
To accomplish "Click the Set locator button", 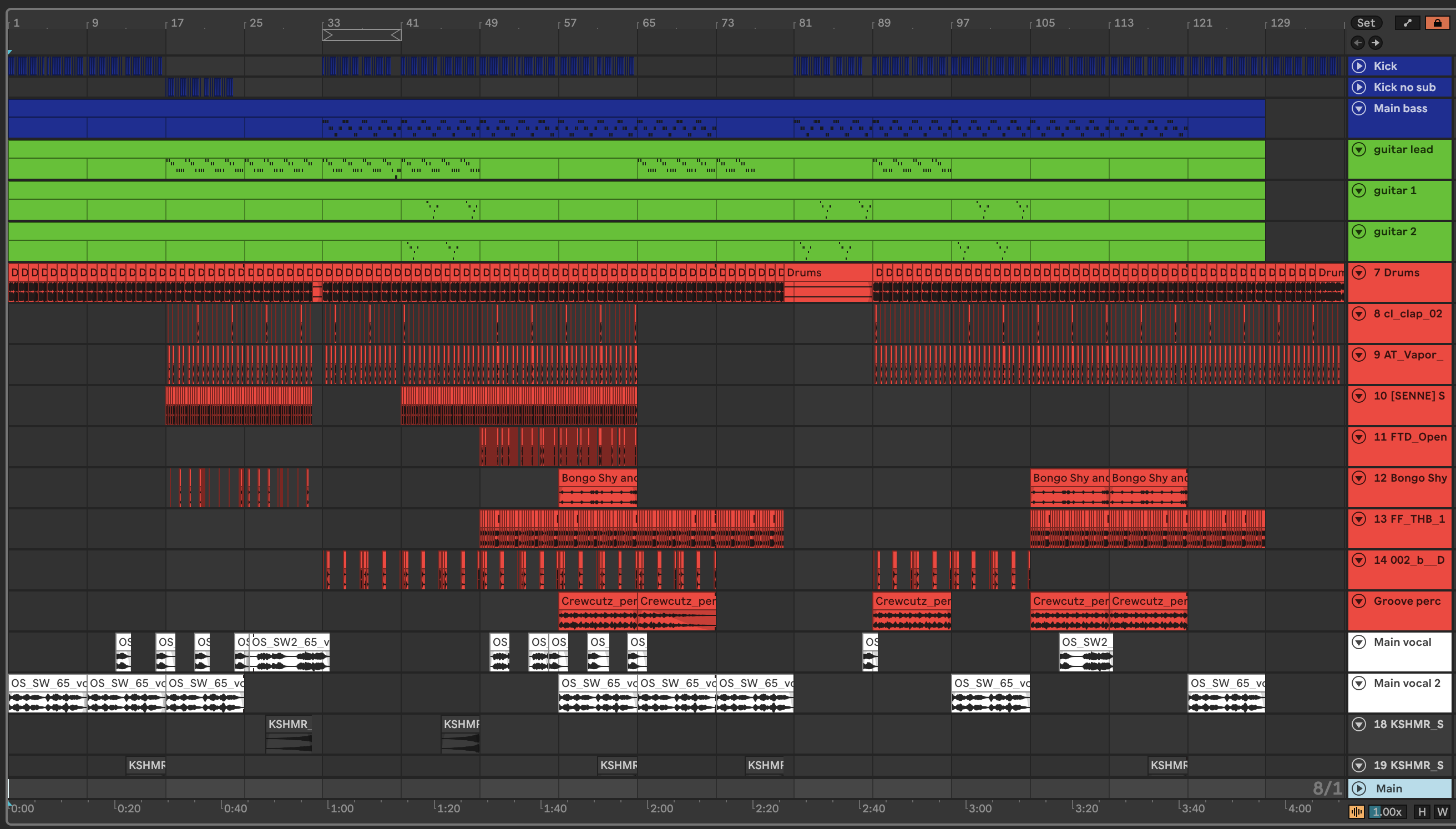I will 1366,23.
